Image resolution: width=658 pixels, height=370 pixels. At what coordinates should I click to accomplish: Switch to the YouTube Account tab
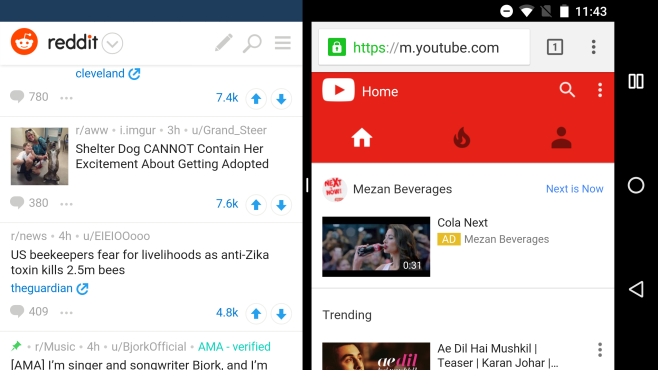pyautogui.click(x=561, y=138)
